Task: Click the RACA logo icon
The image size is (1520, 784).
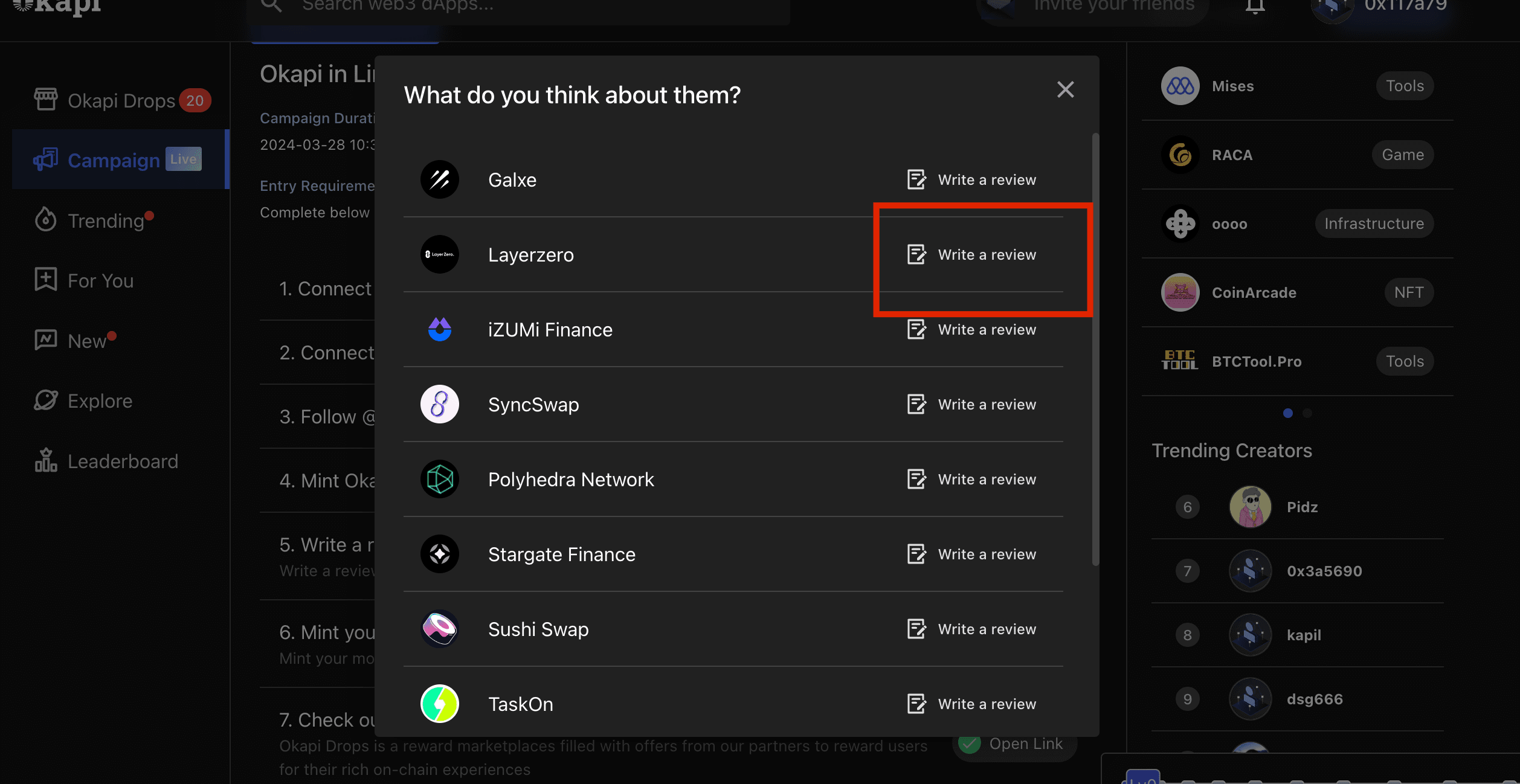Action: [x=1180, y=155]
